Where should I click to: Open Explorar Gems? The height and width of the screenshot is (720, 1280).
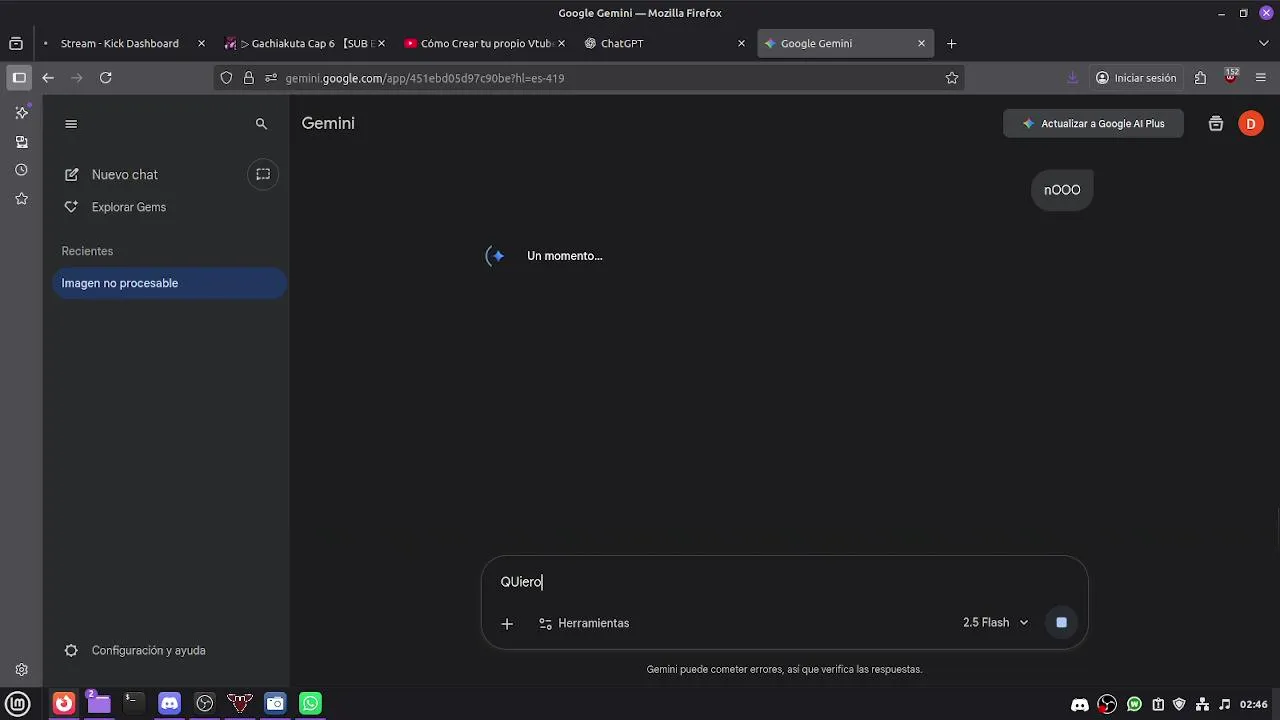[116, 207]
